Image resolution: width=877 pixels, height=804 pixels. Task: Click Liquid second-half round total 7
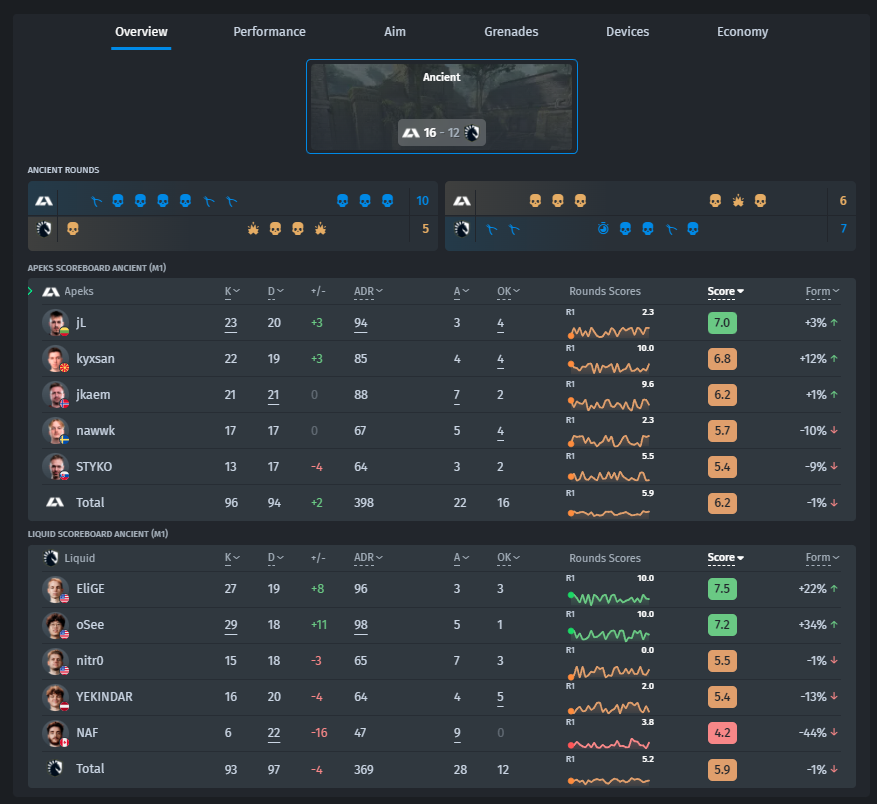click(843, 228)
